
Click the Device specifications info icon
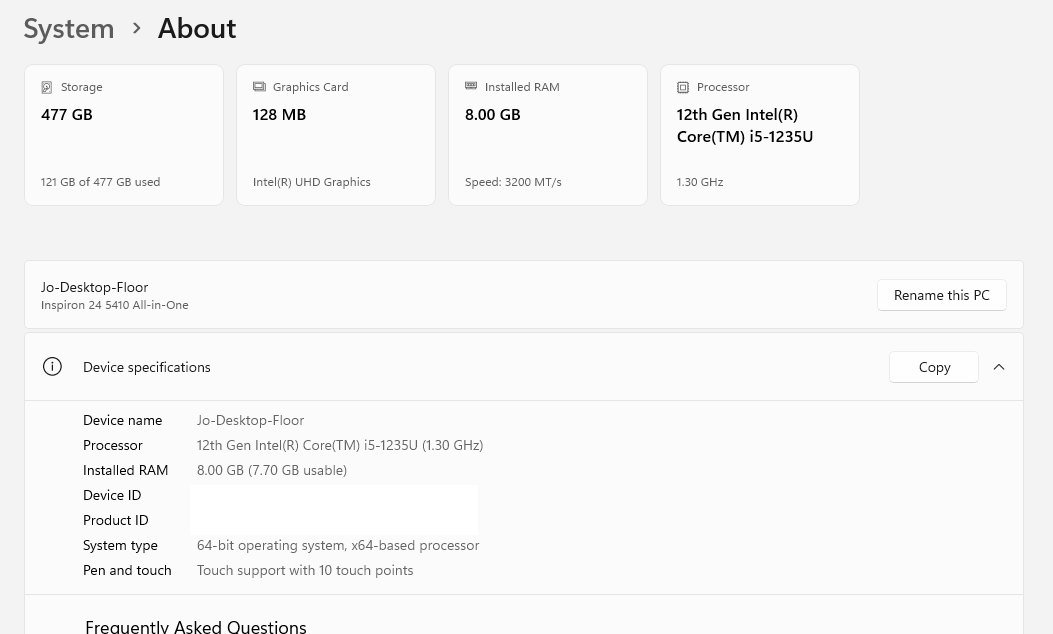(52, 367)
